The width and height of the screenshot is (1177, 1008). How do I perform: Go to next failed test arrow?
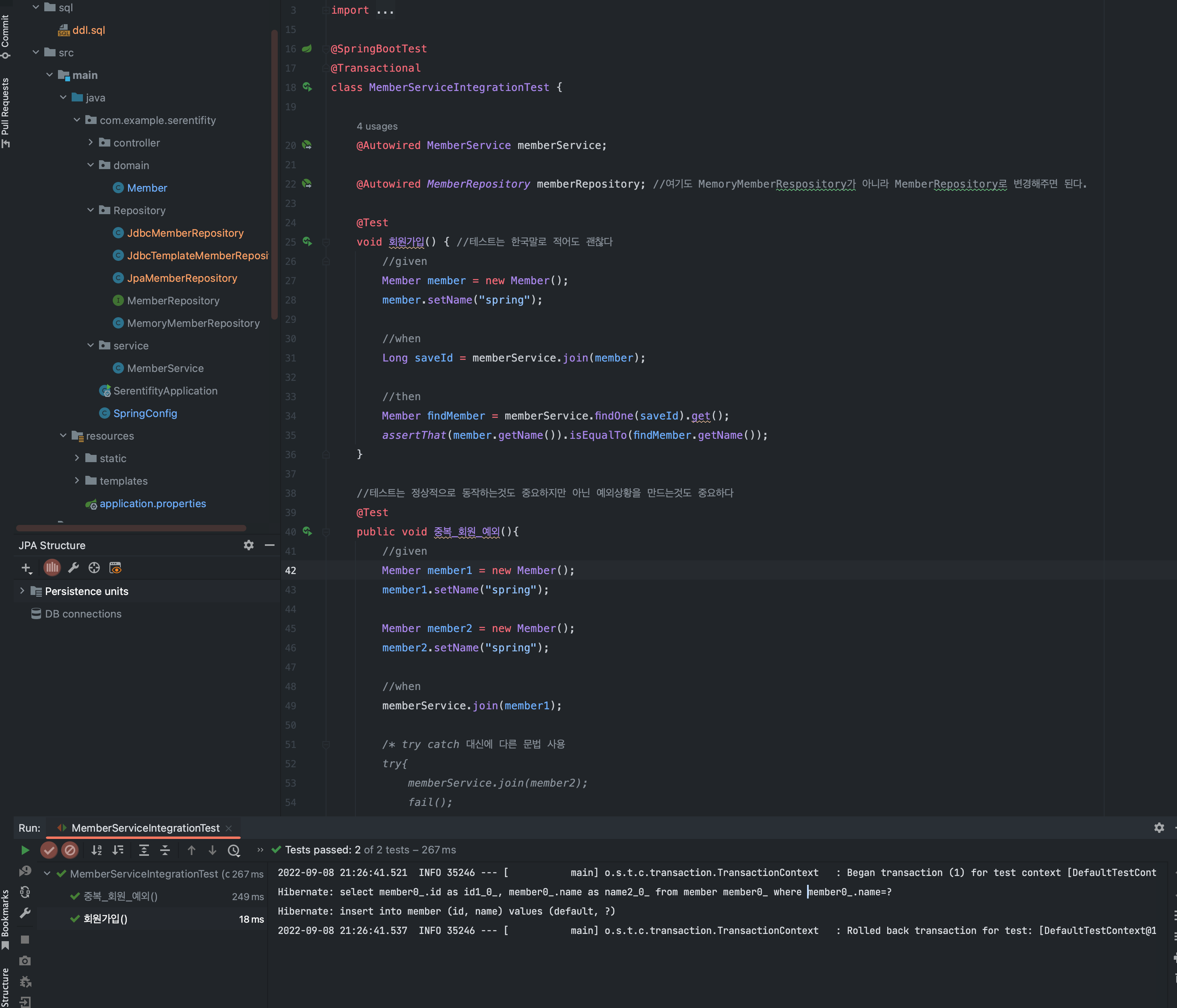(213, 850)
